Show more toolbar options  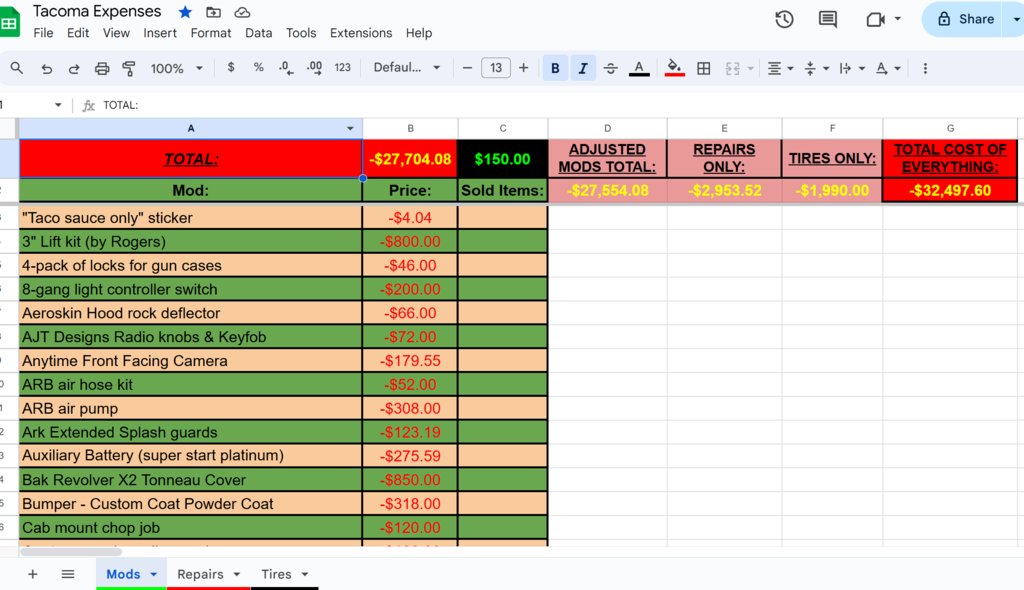coord(925,68)
